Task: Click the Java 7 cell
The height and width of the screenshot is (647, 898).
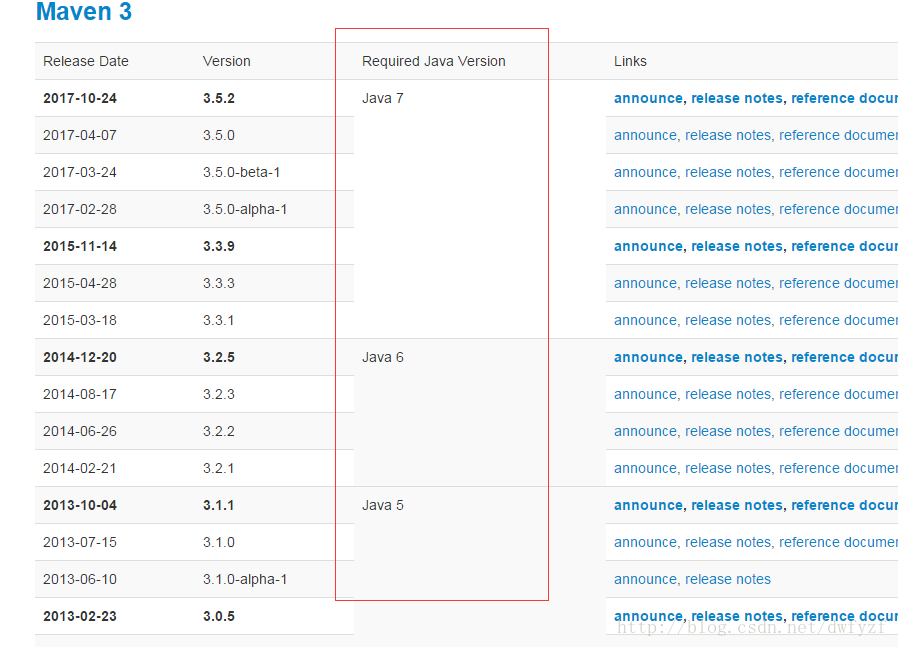Action: point(383,98)
